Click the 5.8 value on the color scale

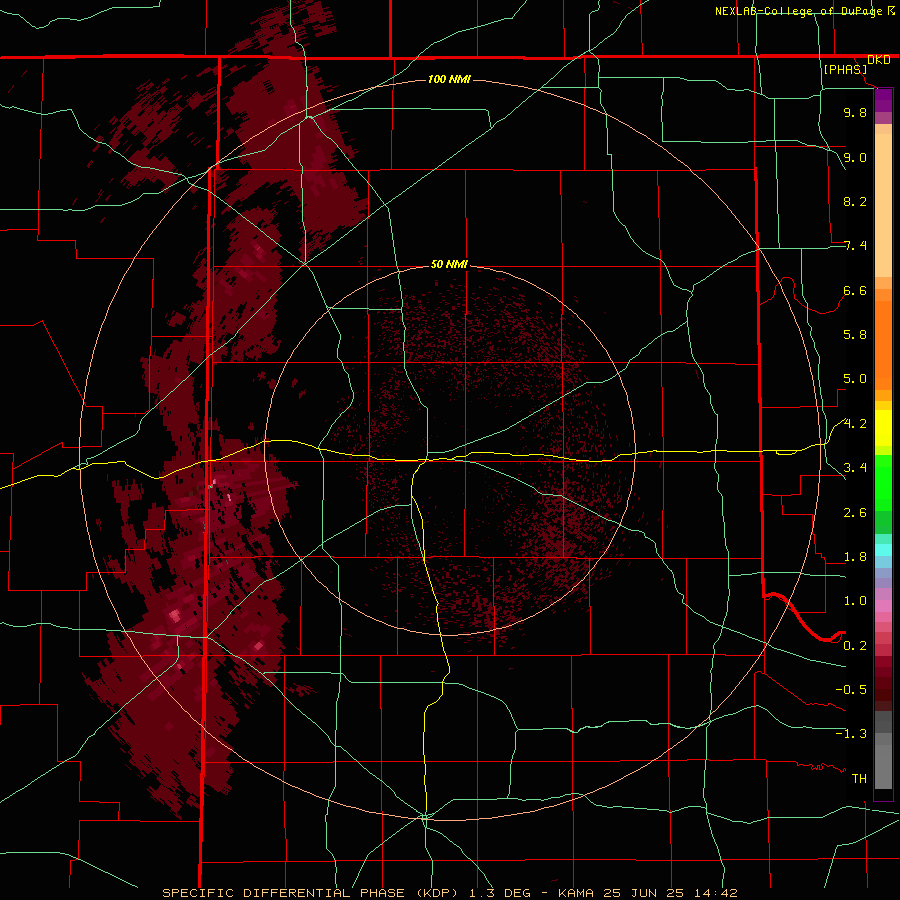click(x=855, y=335)
